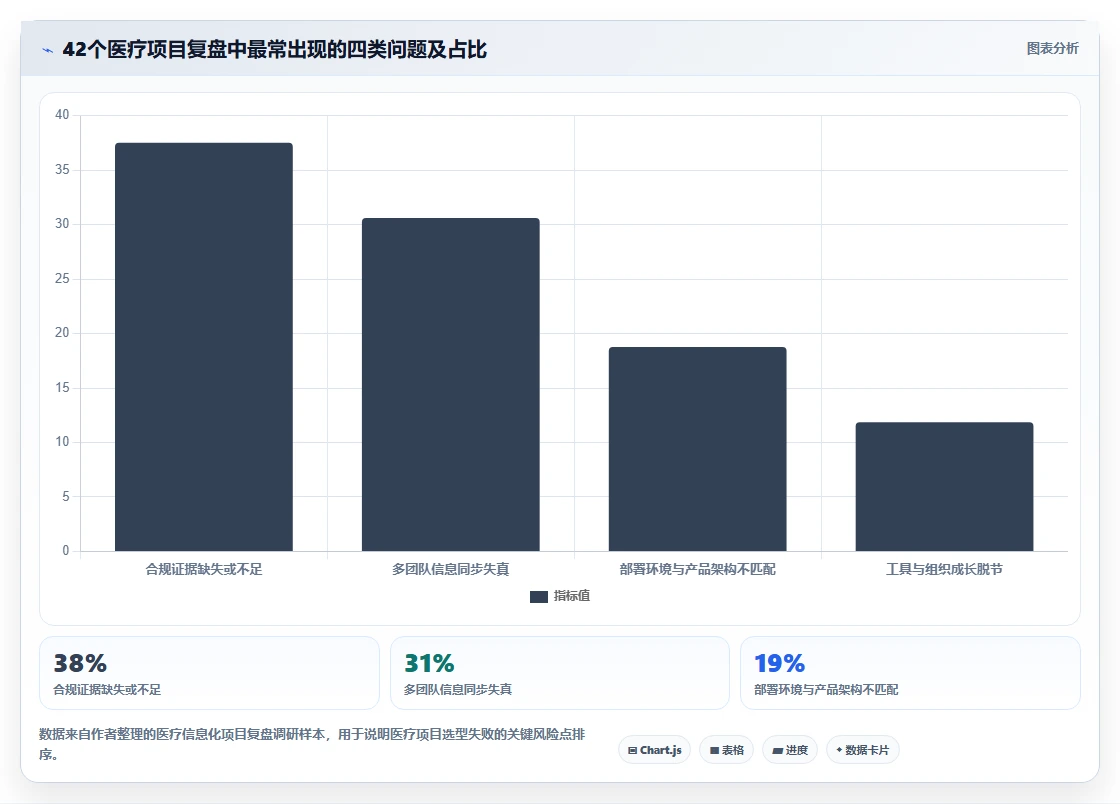Image resolution: width=1120 pixels, height=804 pixels.
Task: Select the 表格 tag chip
Action: pyautogui.click(x=726, y=750)
